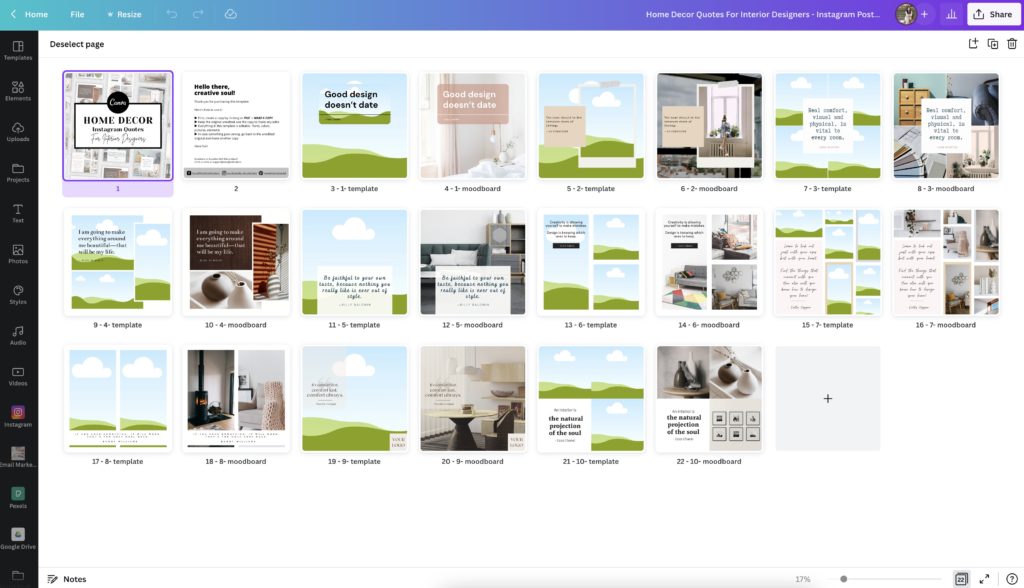Viewport: 1024px width, 588px height.
Task: Open the Notes panel
Action: click(x=67, y=579)
